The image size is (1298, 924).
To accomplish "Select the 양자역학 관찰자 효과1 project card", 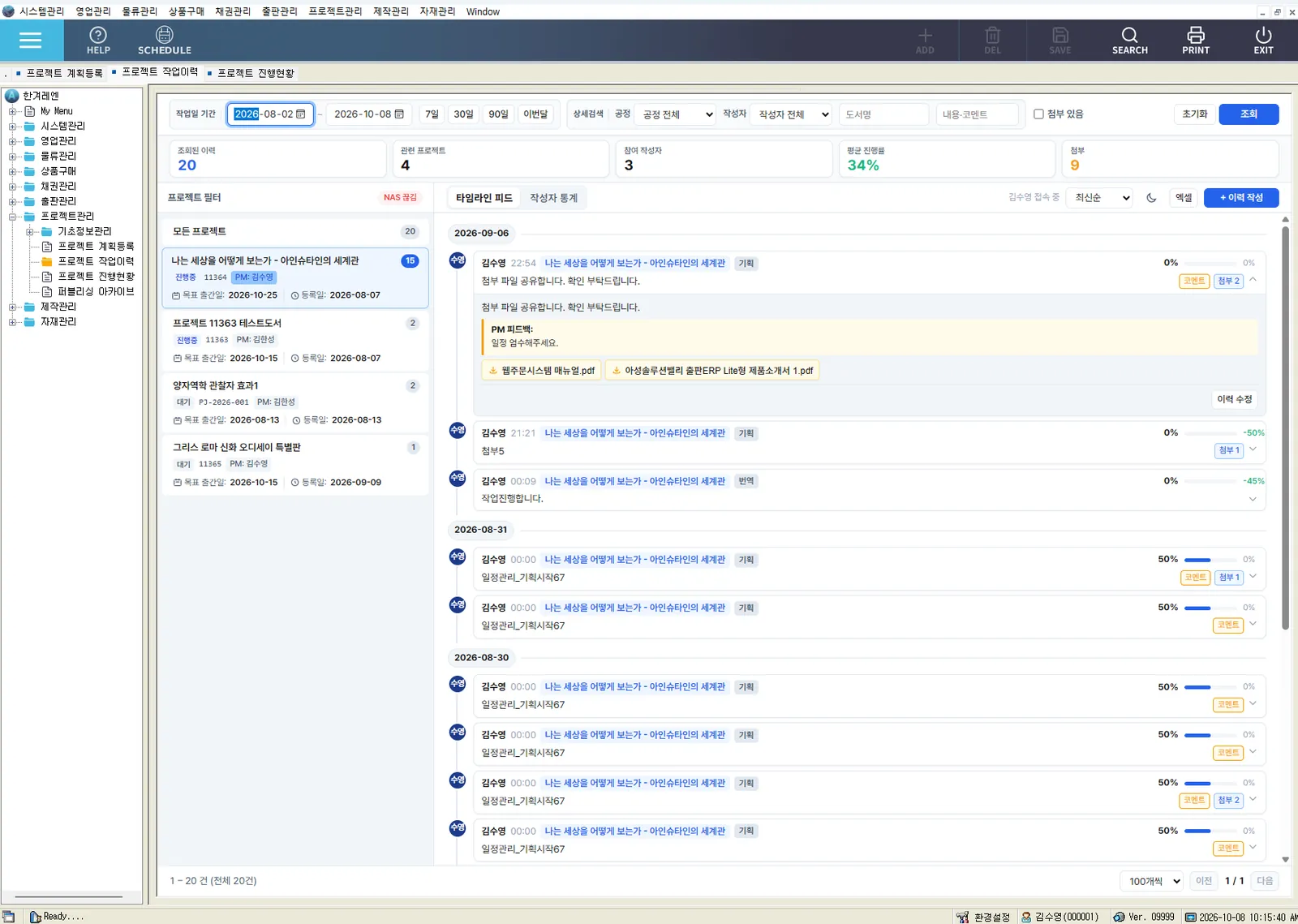I will point(295,402).
